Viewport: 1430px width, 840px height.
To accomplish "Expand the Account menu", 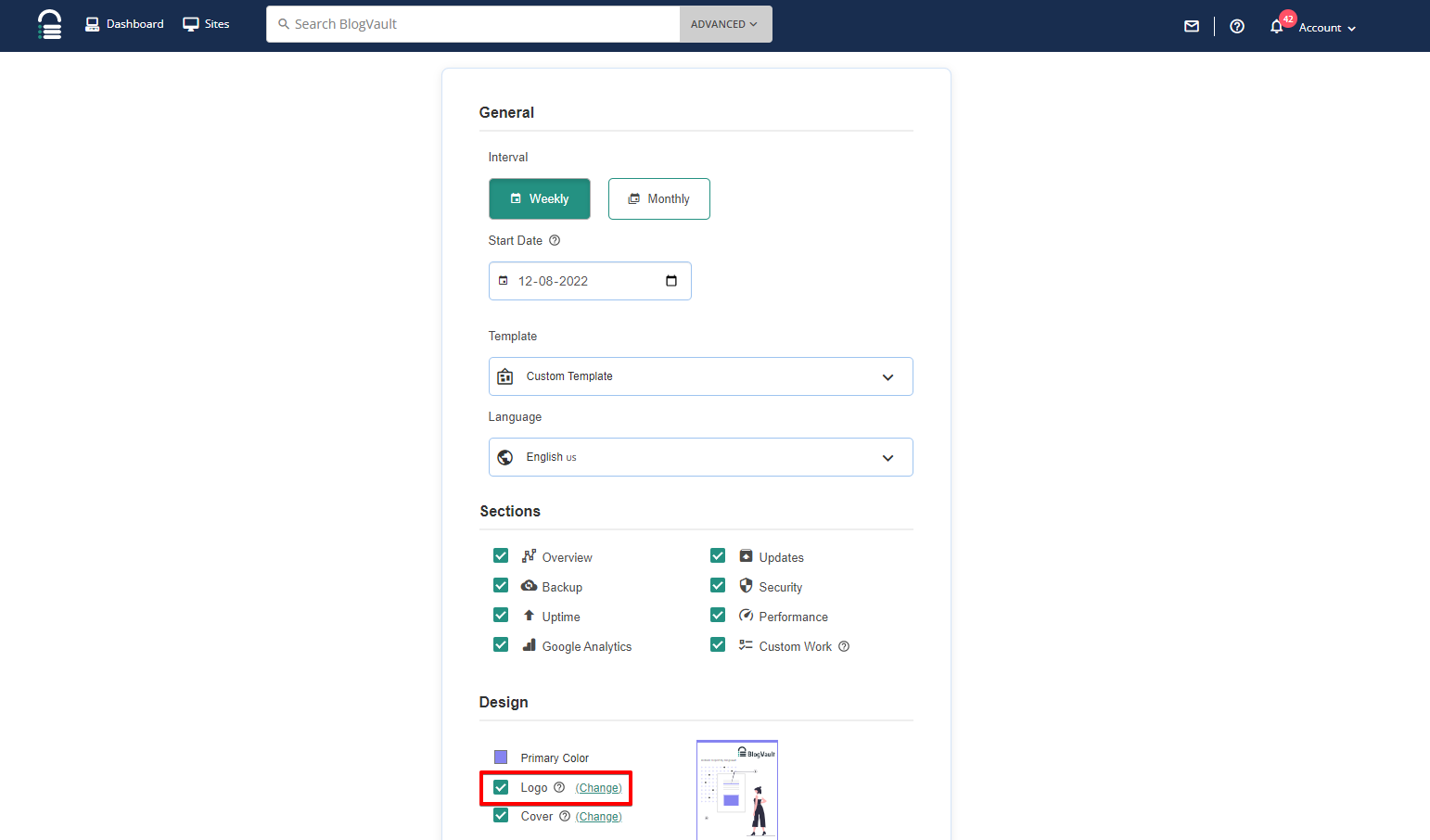I will (x=1327, y=28).
